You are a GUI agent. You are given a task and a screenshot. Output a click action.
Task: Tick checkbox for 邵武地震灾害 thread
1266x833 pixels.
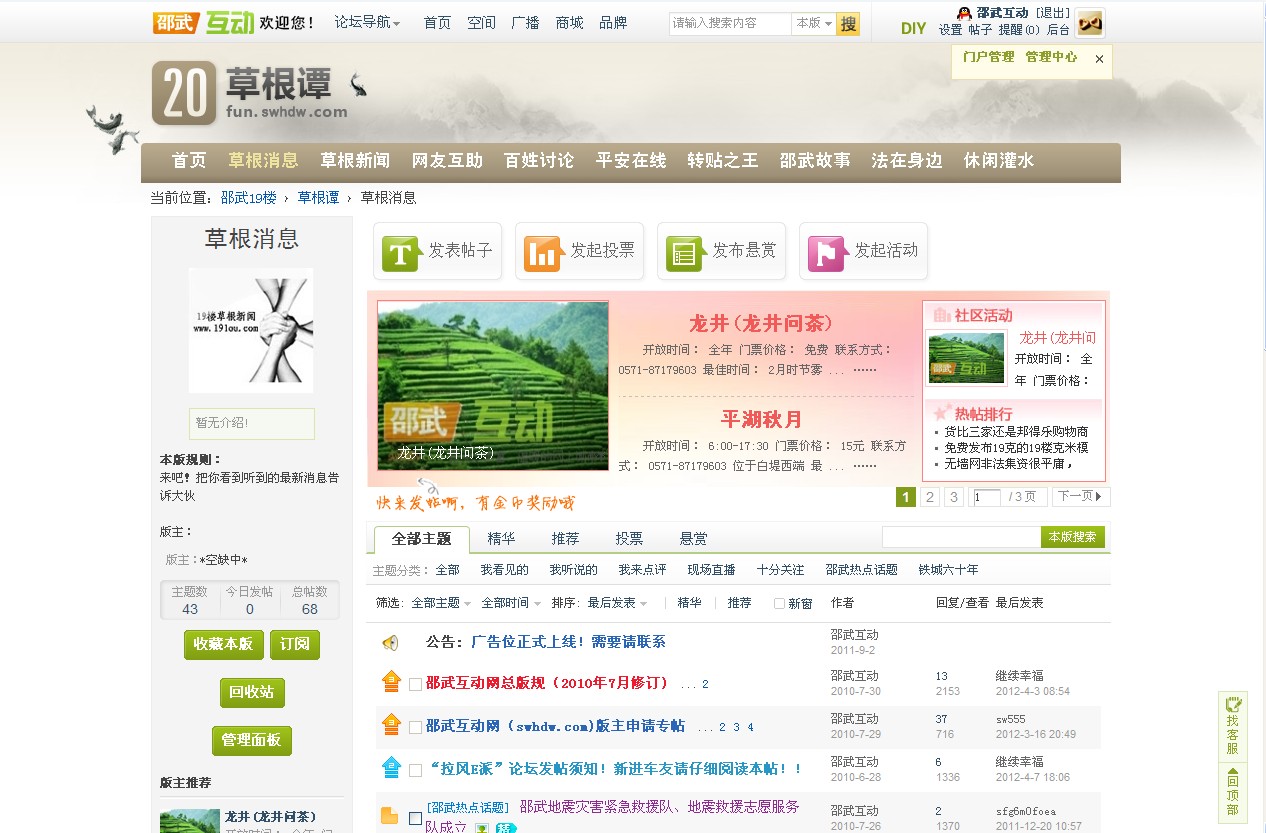415,818
